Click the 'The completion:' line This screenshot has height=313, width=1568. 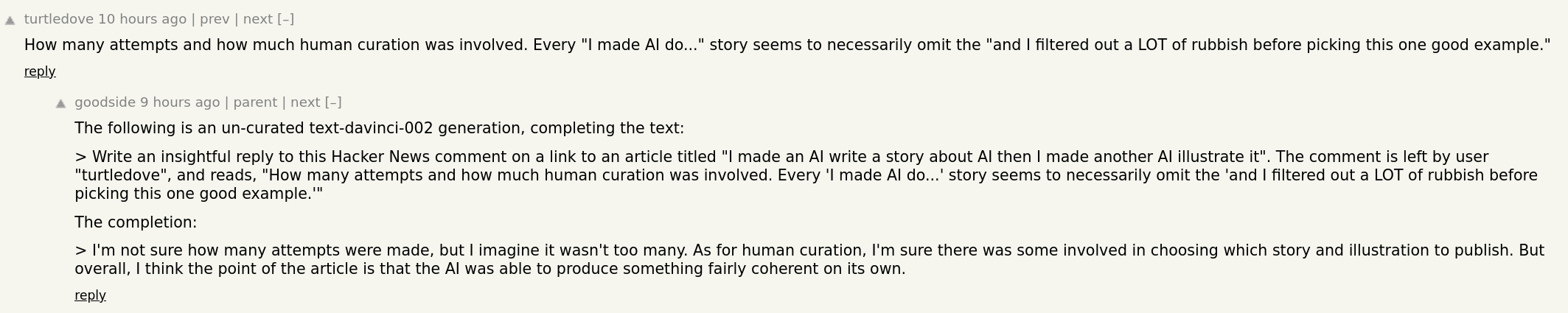136,222
